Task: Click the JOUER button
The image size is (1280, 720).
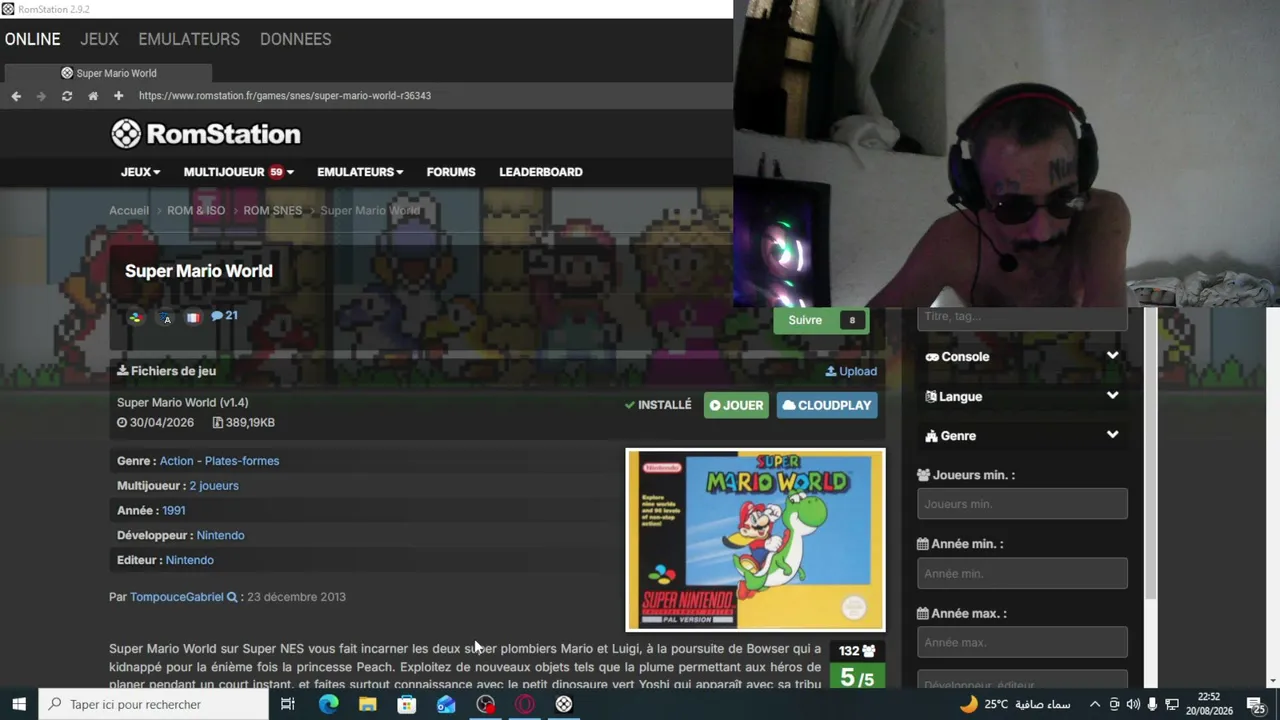Action: click(x=736, y=405)
